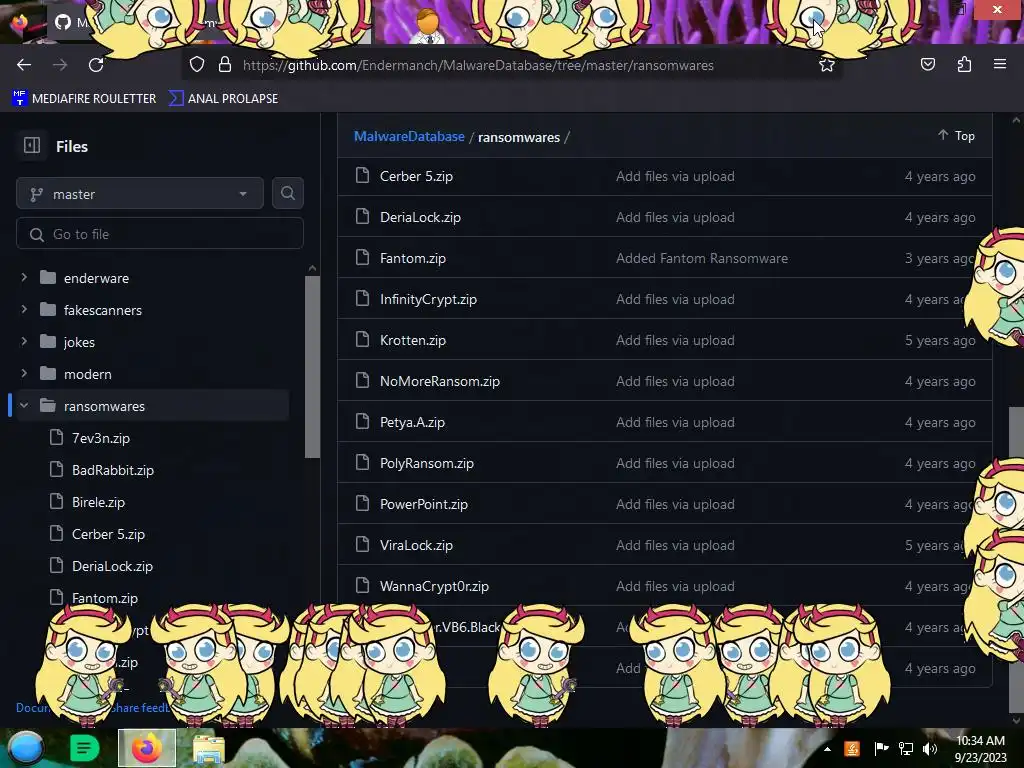
Task: Click the Action Center flag tray icon
Action: pos(881,749)
